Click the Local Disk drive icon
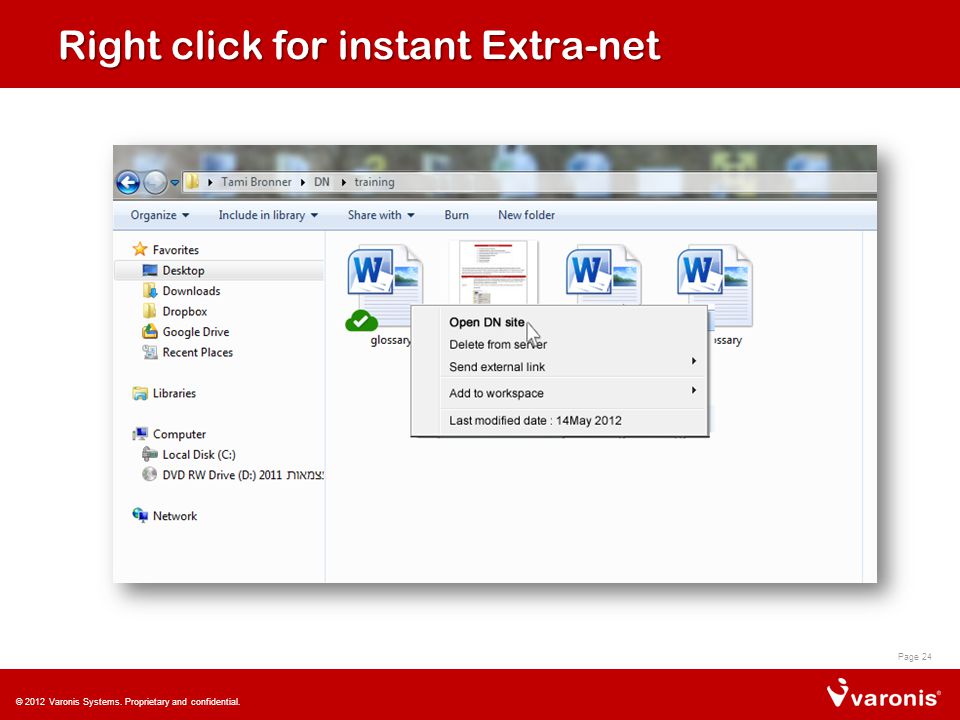 150,454
